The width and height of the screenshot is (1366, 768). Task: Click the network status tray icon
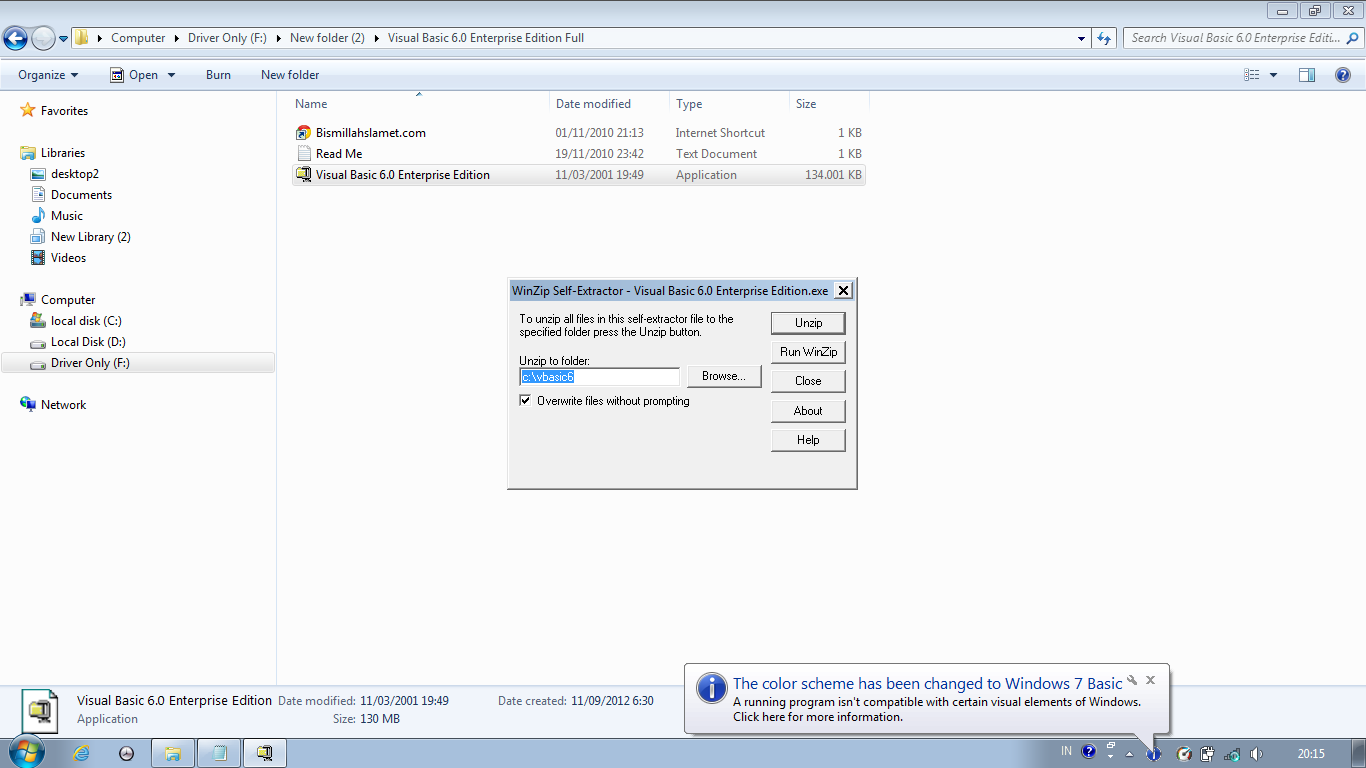tap(1231, 753)
